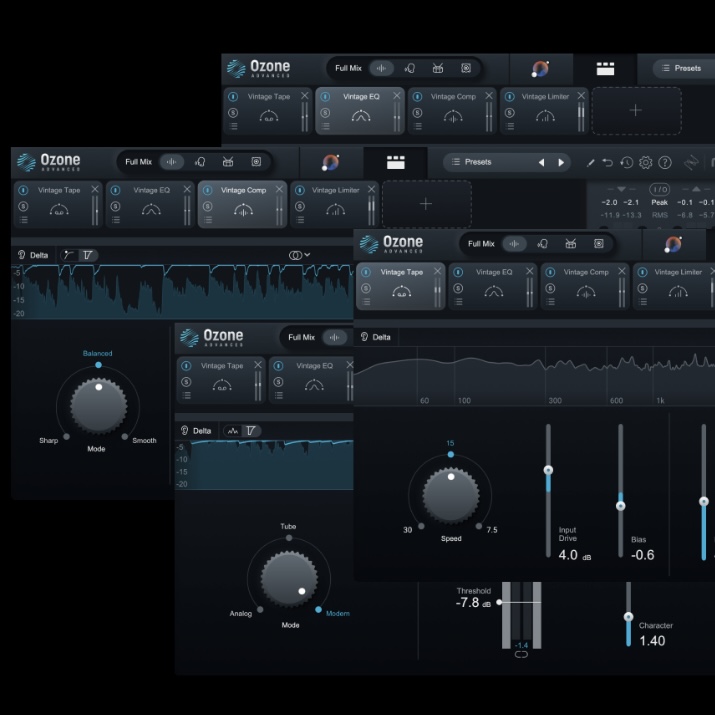Click Bias slider handle

point(621,506)
